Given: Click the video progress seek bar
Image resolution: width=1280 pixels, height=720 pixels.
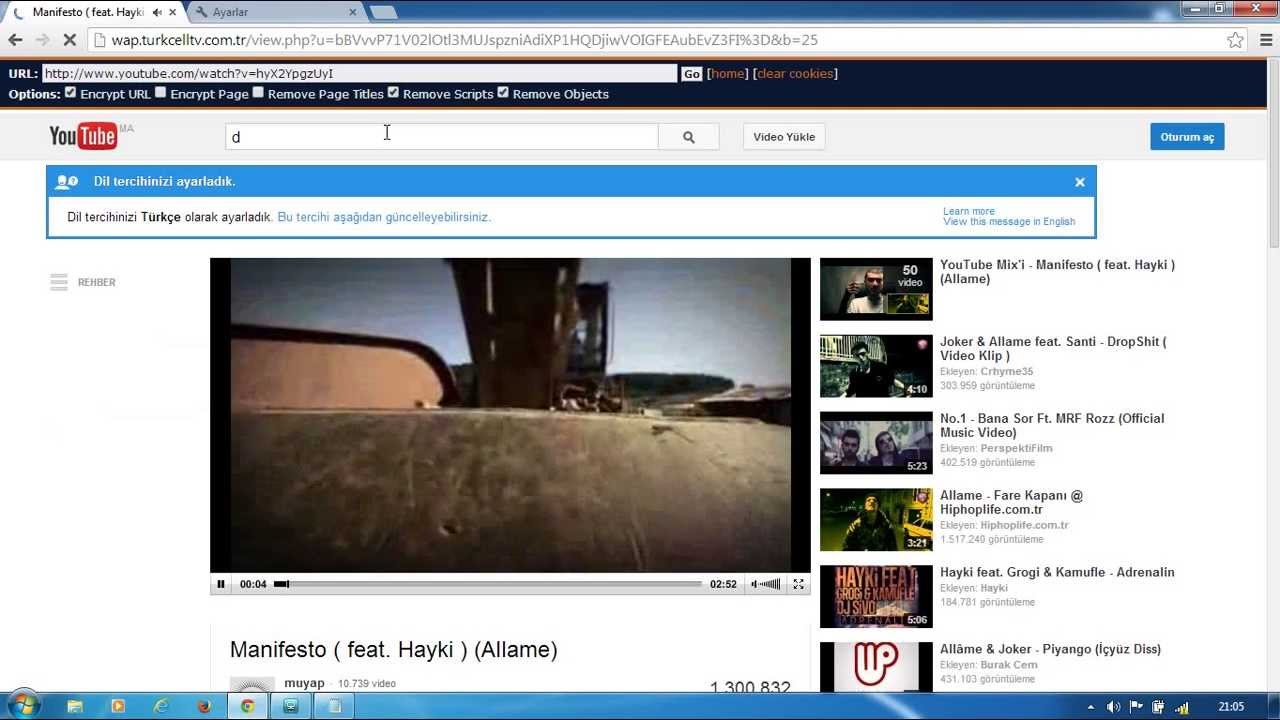Looking at the screenshot, I should click(488, 584).
